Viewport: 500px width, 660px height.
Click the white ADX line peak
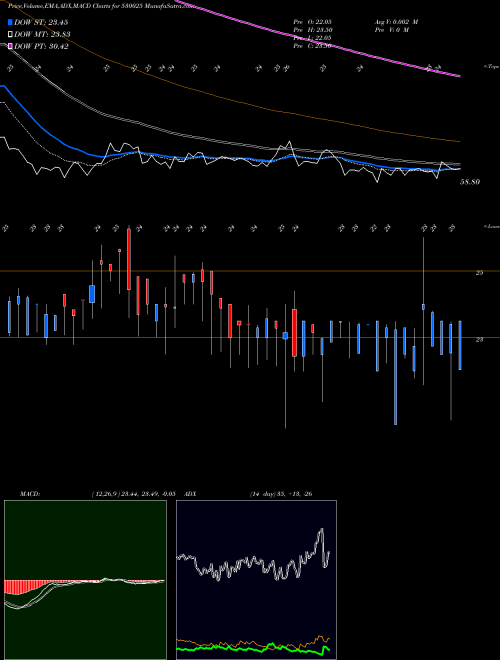[322, 530]
